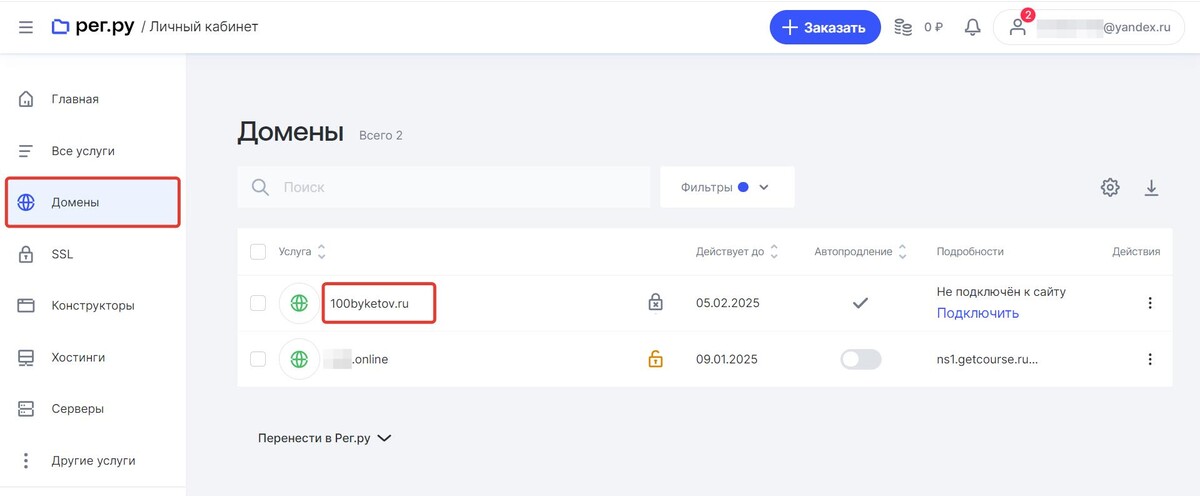Tick the checkbox for 100byketov.ru
The image size is (1200, 496).
point(258,303)
